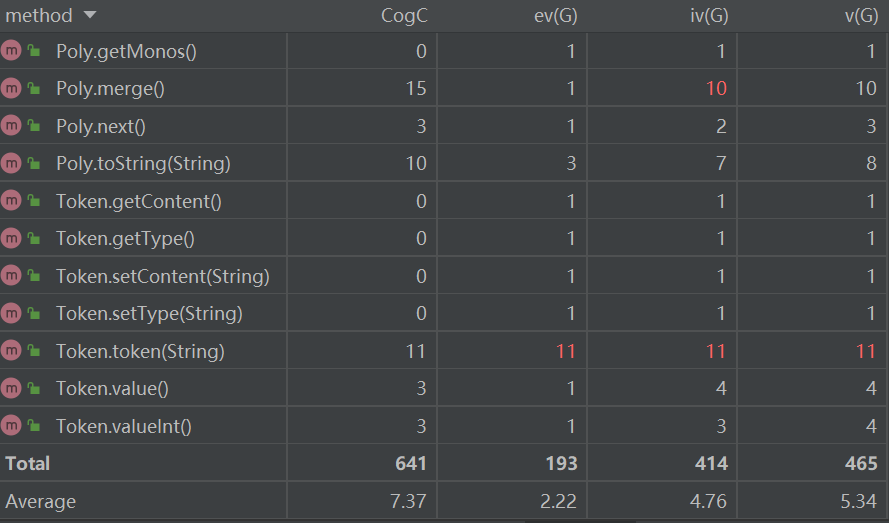Click the method icon beside Token.setContent(String)
889x523 pixels.
[x=12, y=276]
